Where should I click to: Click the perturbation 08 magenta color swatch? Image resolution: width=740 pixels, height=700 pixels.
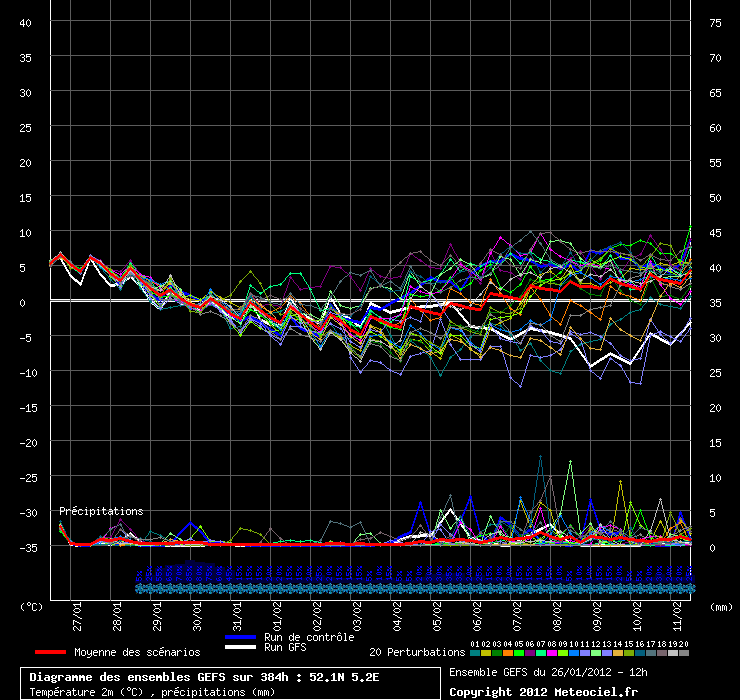click(552, 653)
